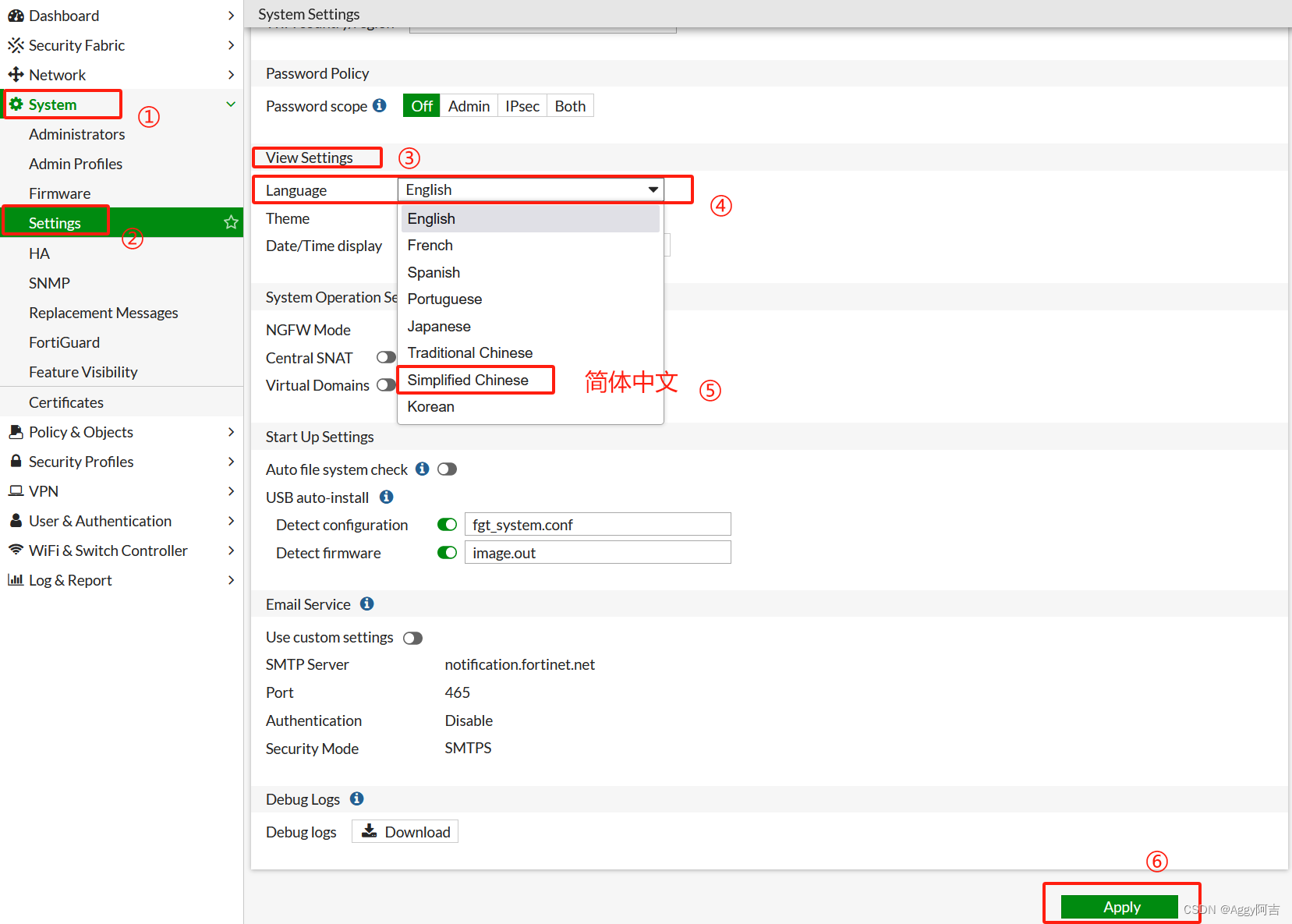Collapse the System menu chevron
The height and width of the screenshot is (924, 1292).
coord(231,104)
